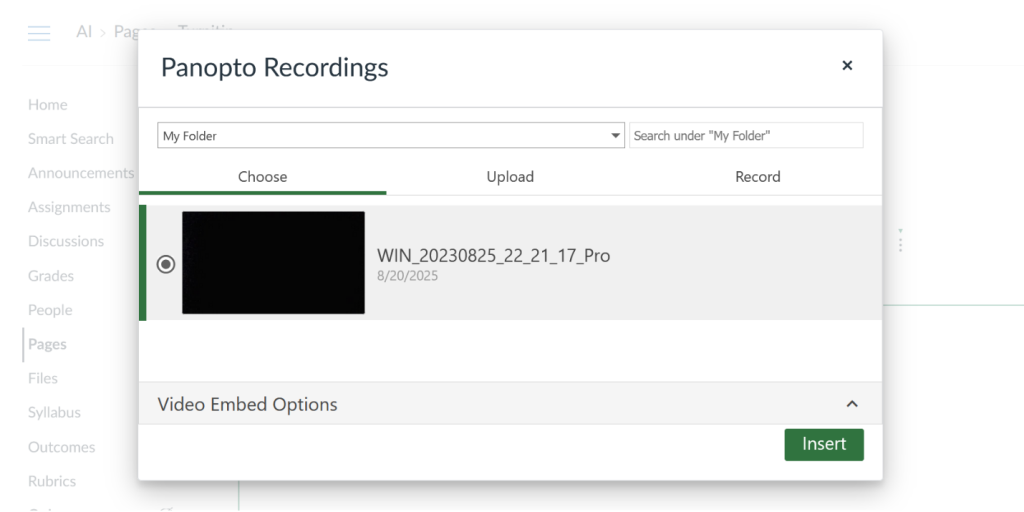
Task: Click the black video thumbnail
Action: (273, 263)
